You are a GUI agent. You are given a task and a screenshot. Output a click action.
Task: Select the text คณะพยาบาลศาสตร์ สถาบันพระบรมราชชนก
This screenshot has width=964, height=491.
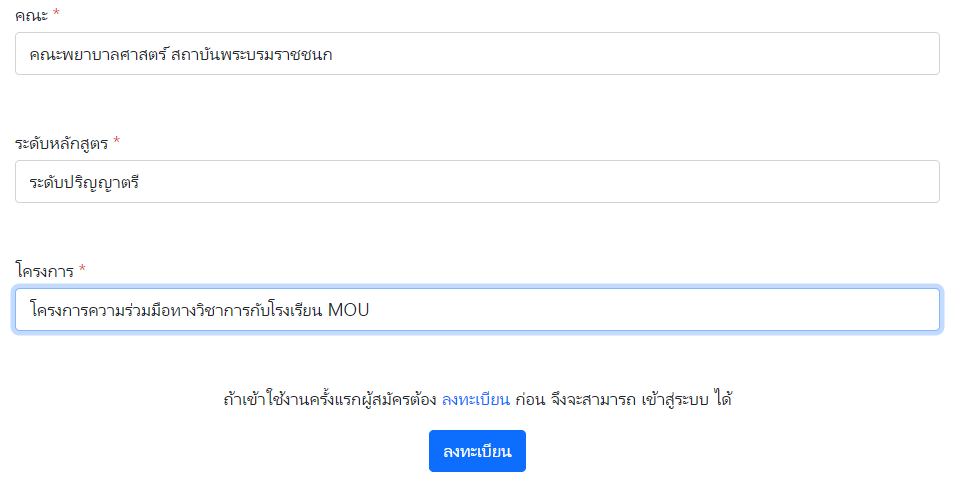(x=181, y=55)
